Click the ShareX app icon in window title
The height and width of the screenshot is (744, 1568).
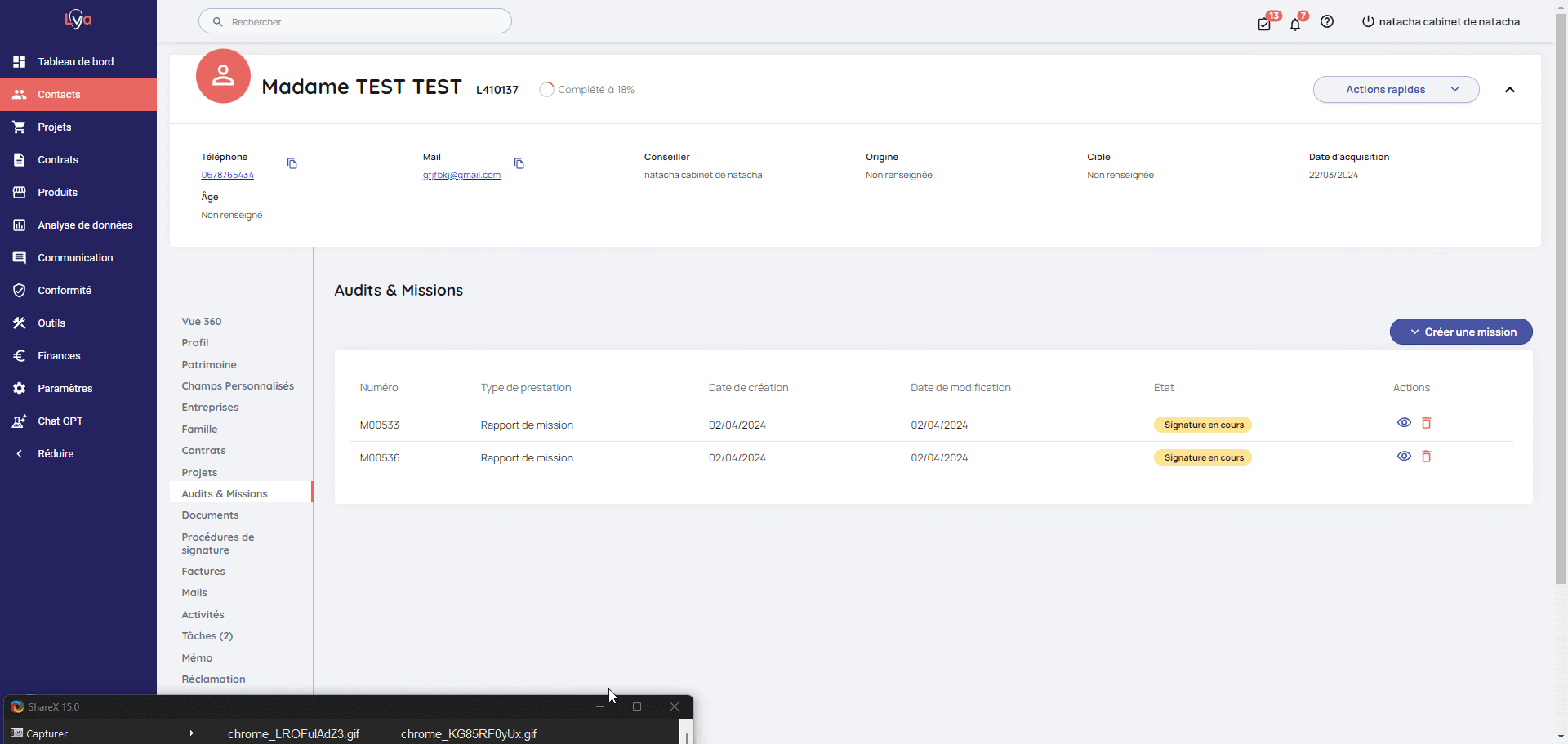[x=17, y=707]
